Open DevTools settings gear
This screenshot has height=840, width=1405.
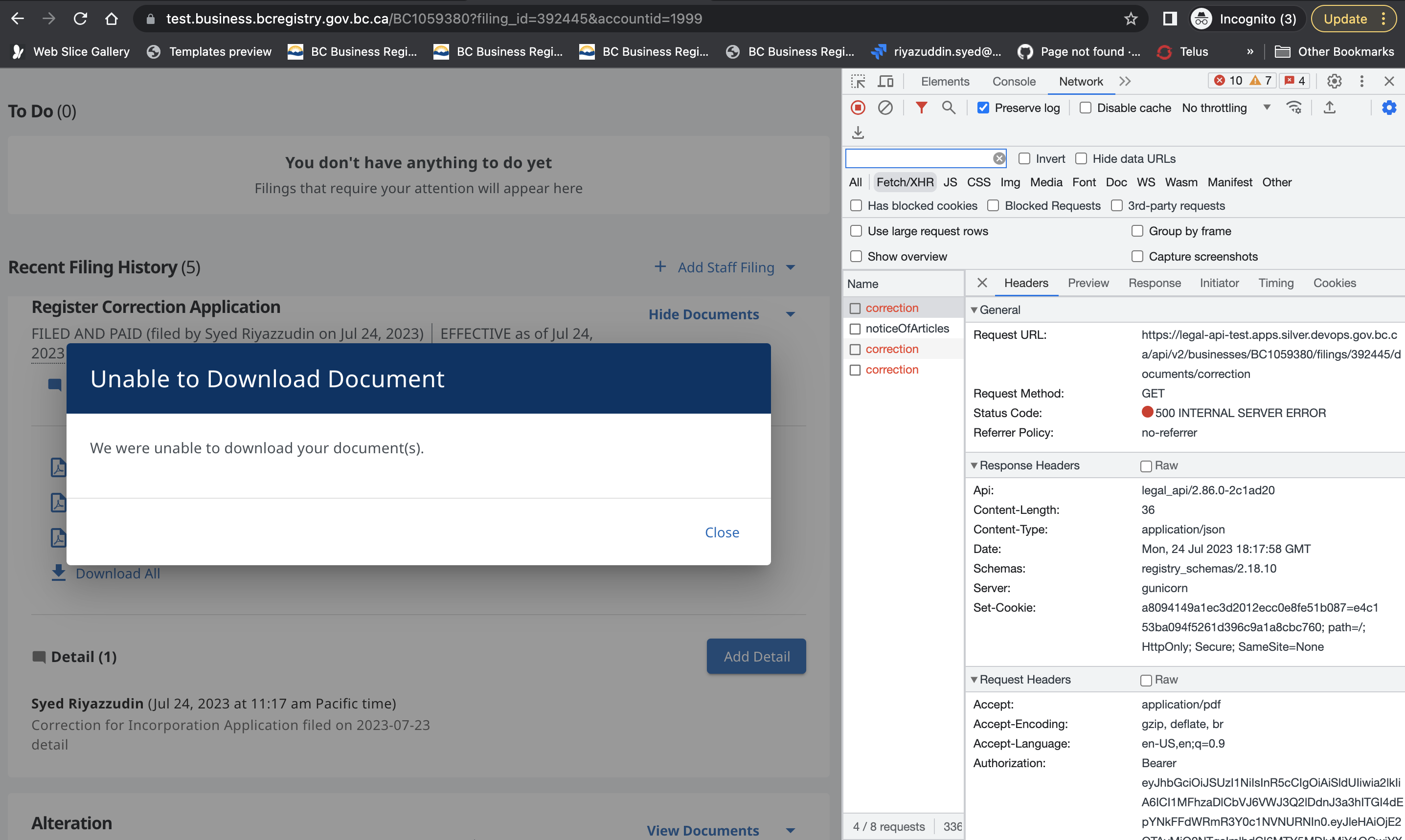[x=1334, y=82]
